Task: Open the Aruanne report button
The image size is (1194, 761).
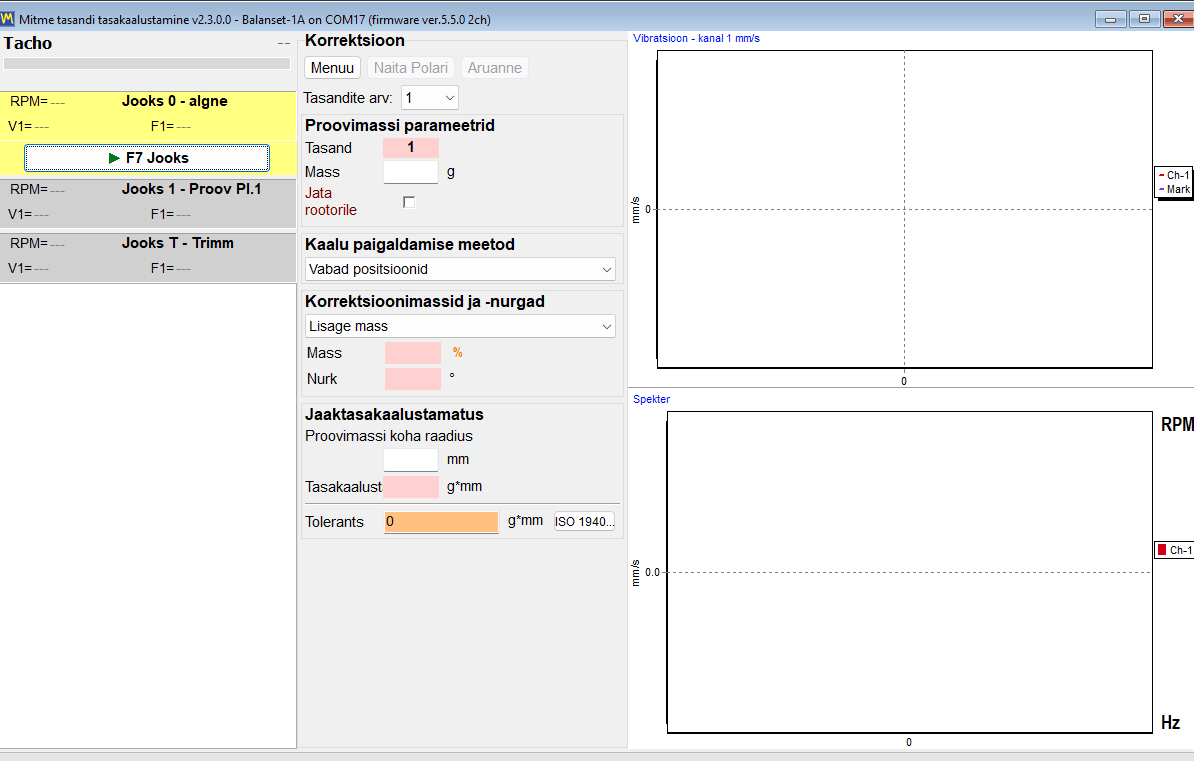Action: [x=494, y=68]
